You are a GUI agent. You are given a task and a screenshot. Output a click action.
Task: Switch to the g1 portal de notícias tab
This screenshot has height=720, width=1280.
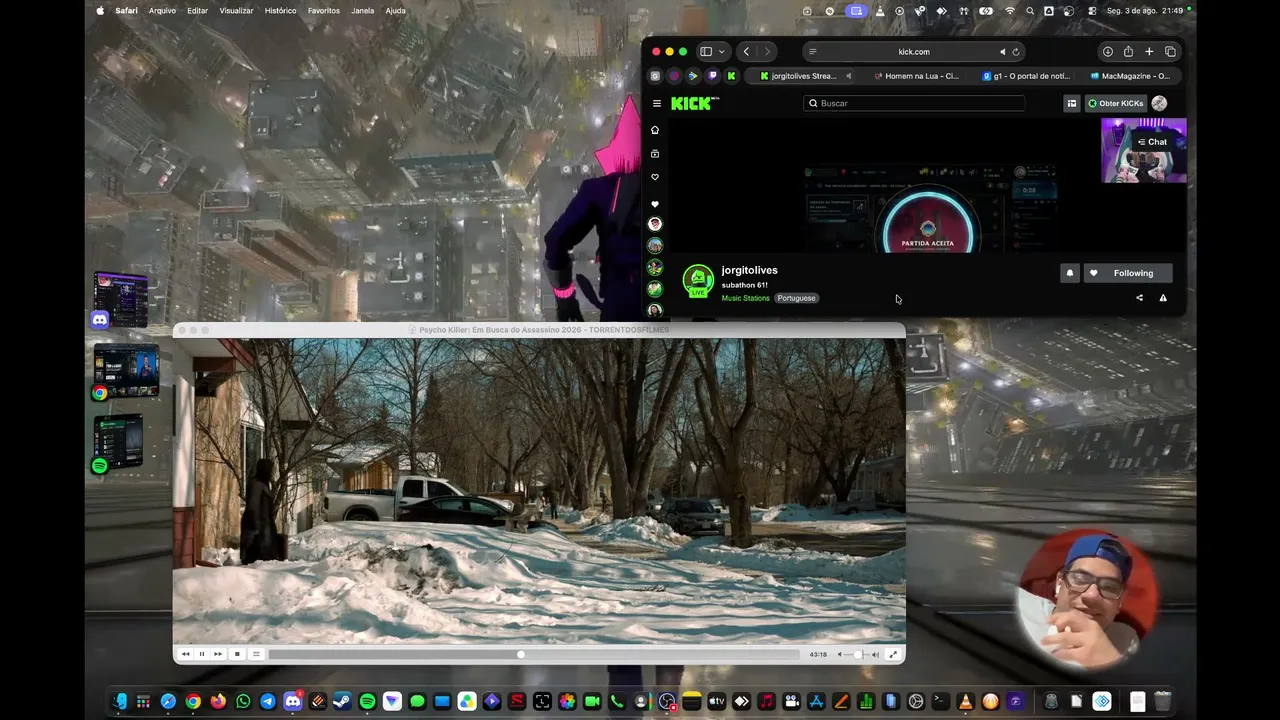point(1024,76)
